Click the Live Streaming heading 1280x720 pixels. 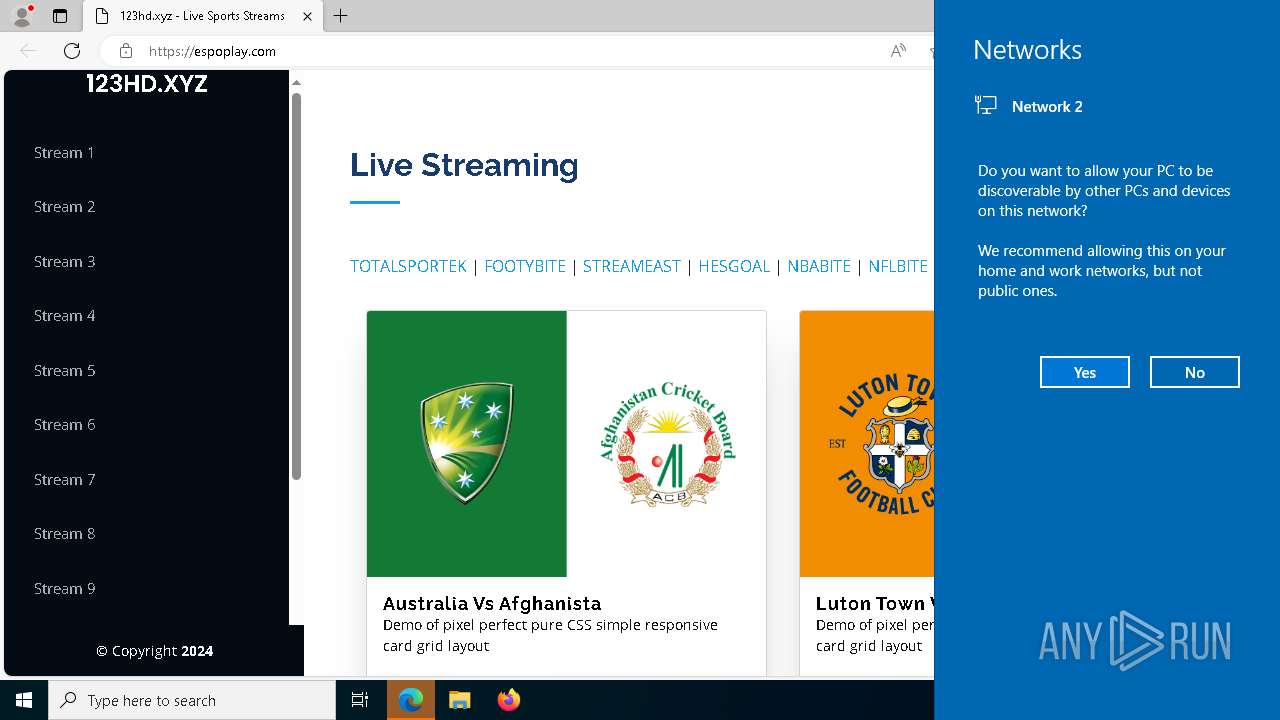464,165
